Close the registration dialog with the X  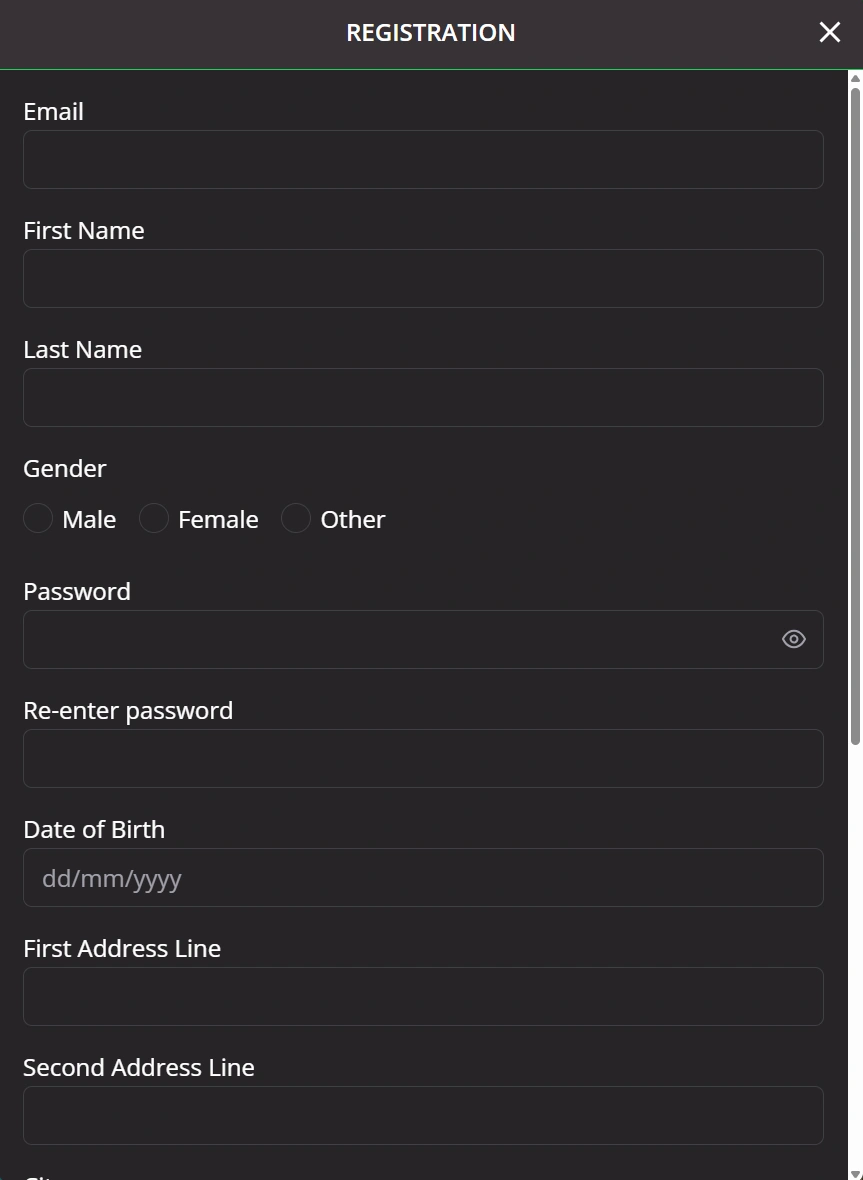click(x=829, y=32)
